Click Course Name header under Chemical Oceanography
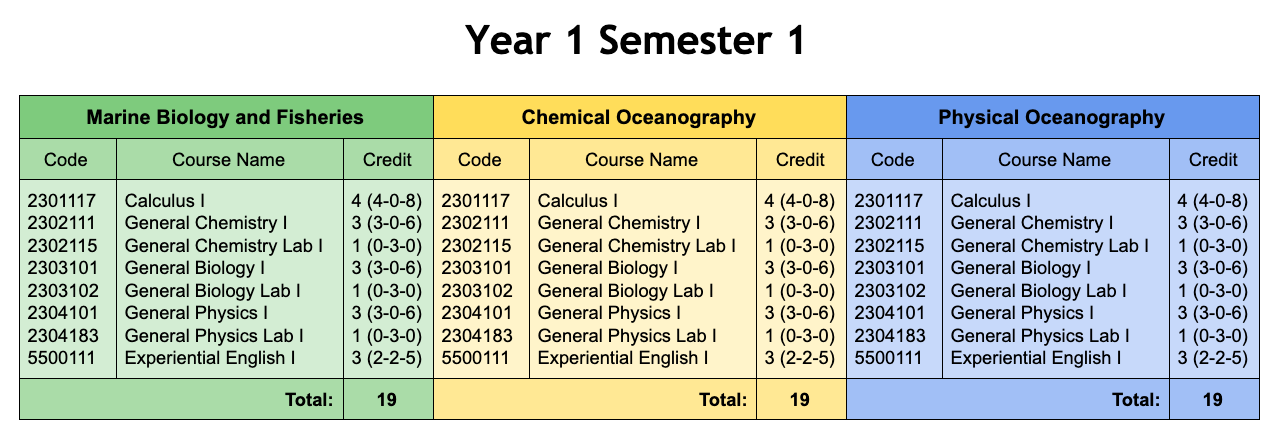 tap(641, 160)
